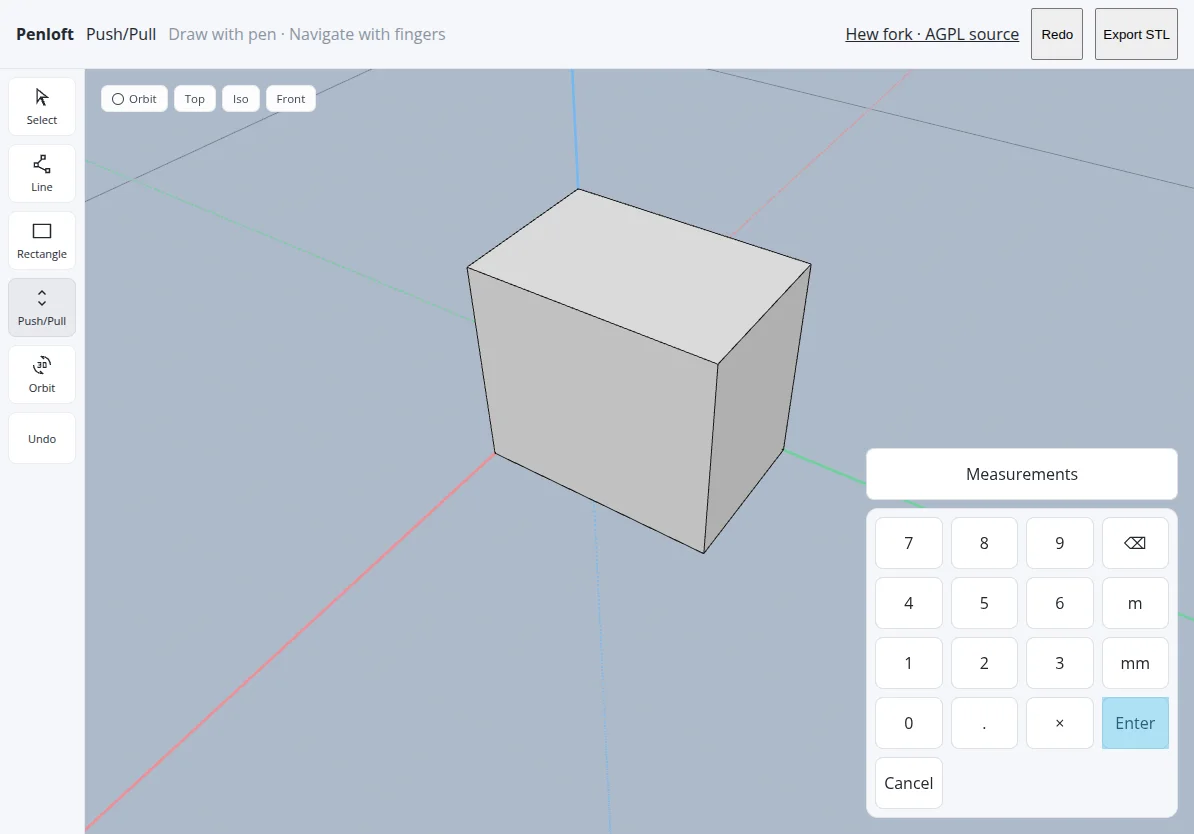Toggle the Orbit view option

pyautogui.click(x=134, y=99)
